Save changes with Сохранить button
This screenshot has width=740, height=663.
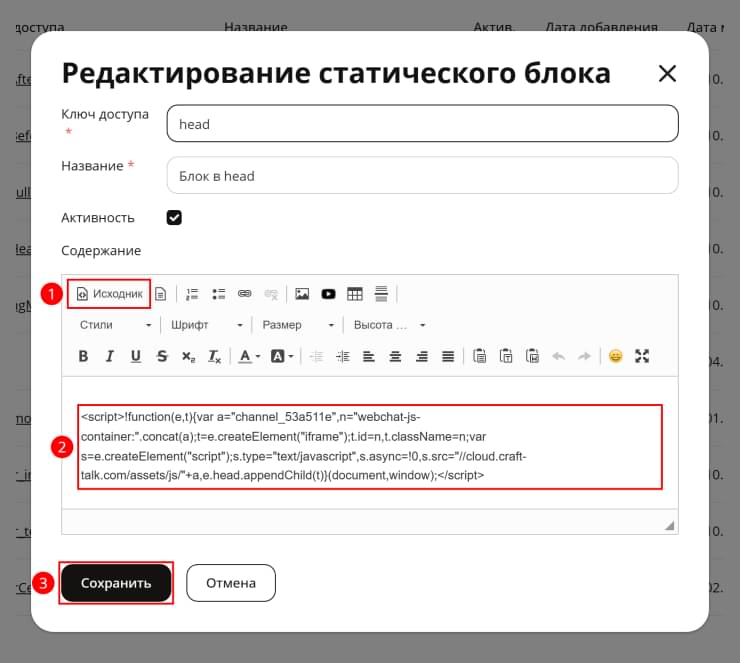pos(116,583)
